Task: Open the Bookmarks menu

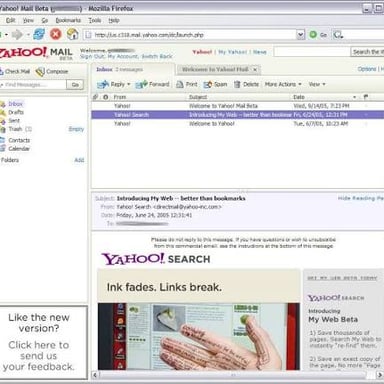Action: [68, 20]
